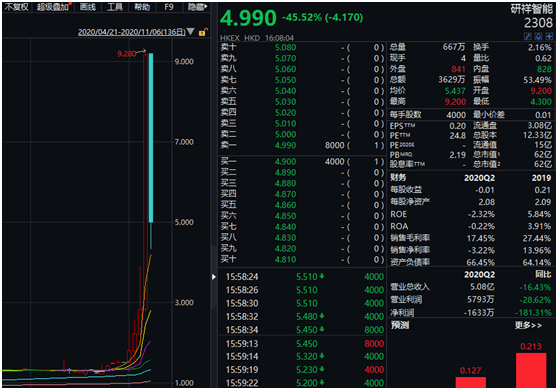Click the blue plus add-to-watchlist icon

[x=549, y=36]
